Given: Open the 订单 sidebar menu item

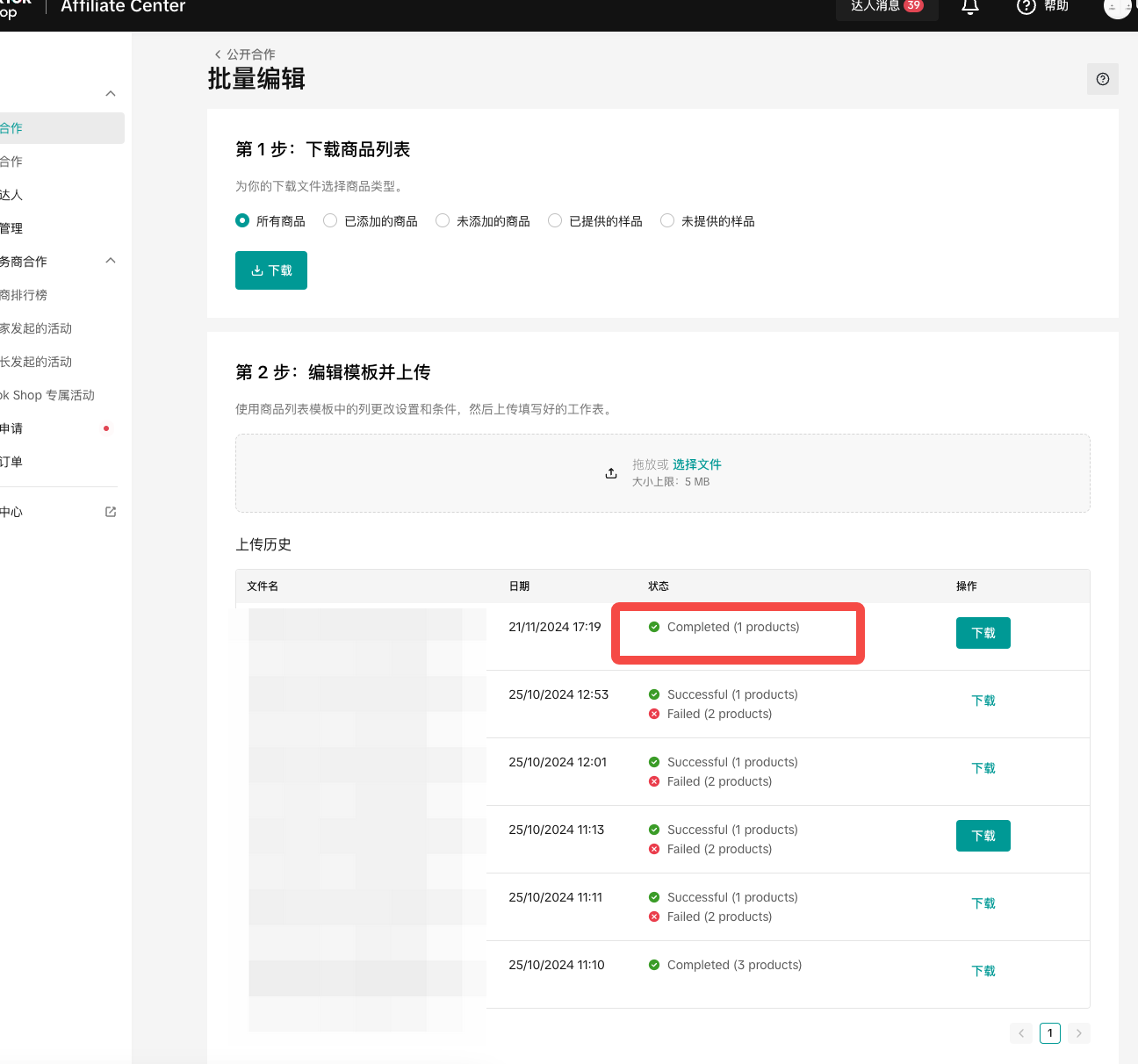Looking at the screenshot, I should 12,462.
